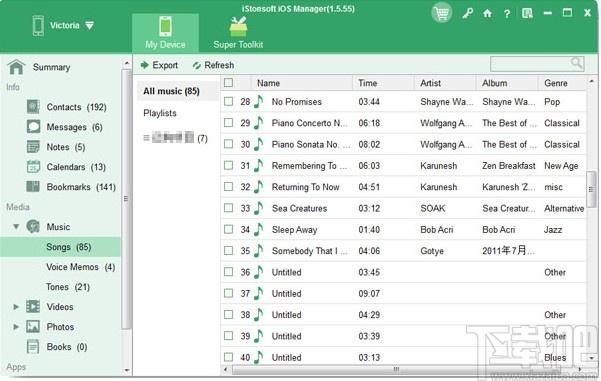Toggle the select-all checkbox in header

pos(228,83)
